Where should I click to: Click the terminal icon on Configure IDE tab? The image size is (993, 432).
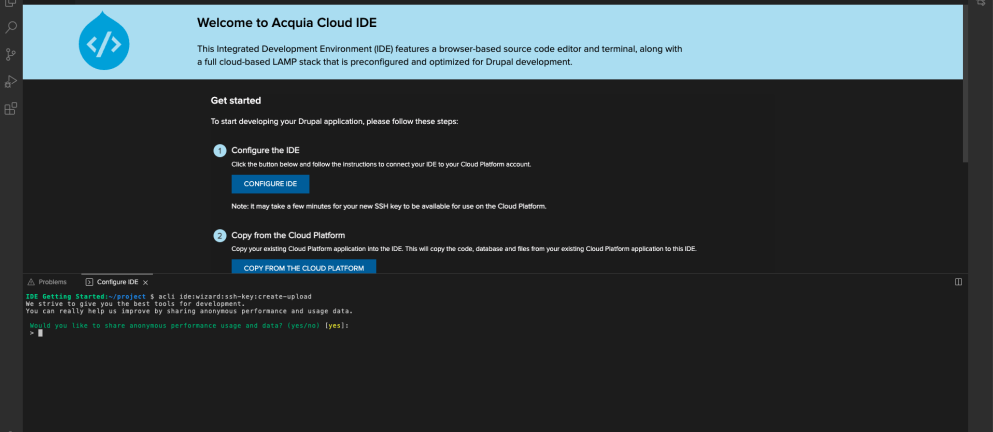pyautogui.click(x=89, y=282)
